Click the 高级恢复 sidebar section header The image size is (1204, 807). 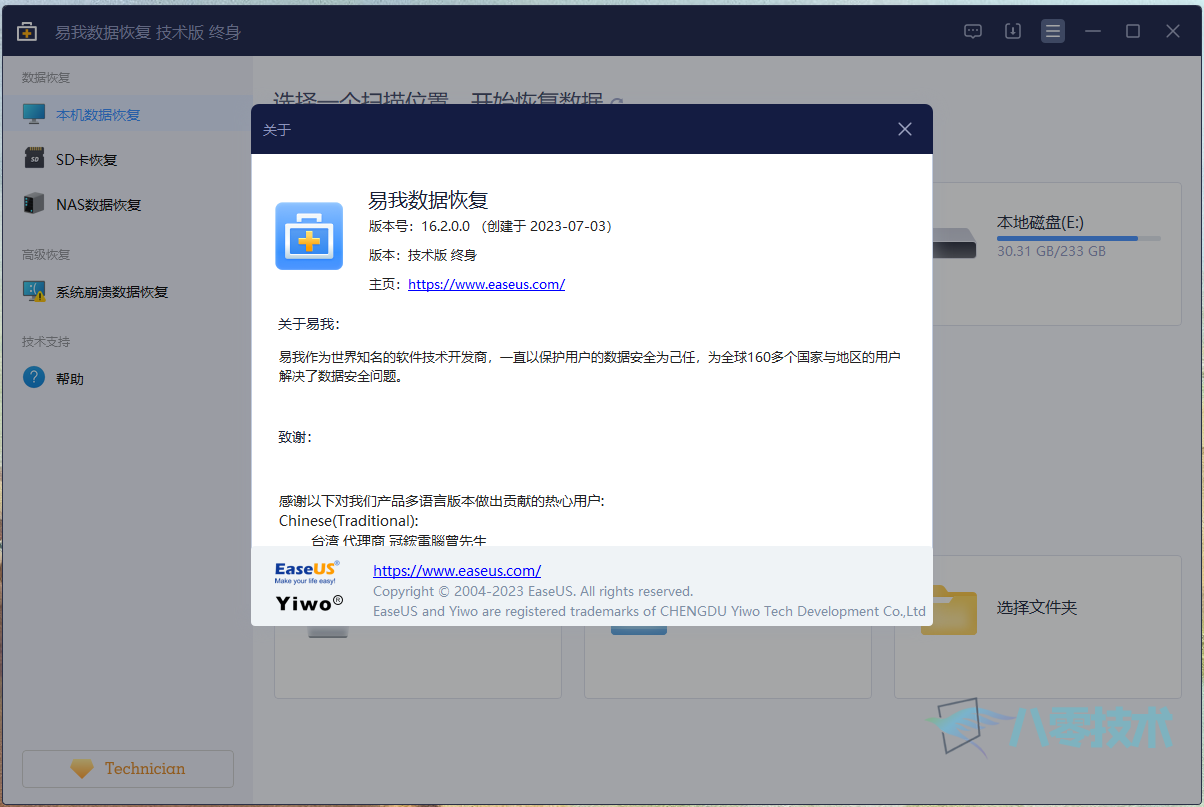click(x=46, y=255)
